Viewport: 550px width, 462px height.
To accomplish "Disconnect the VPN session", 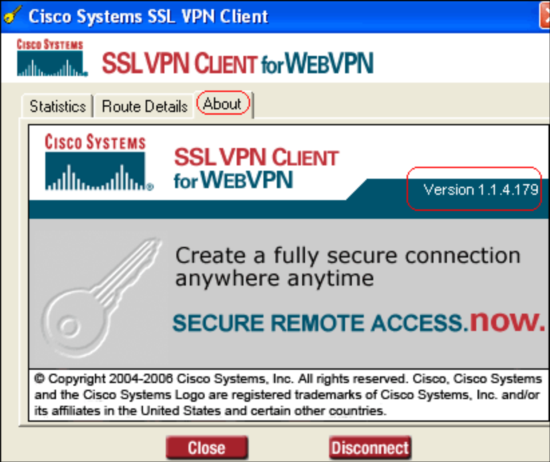I will pos(370,448).
